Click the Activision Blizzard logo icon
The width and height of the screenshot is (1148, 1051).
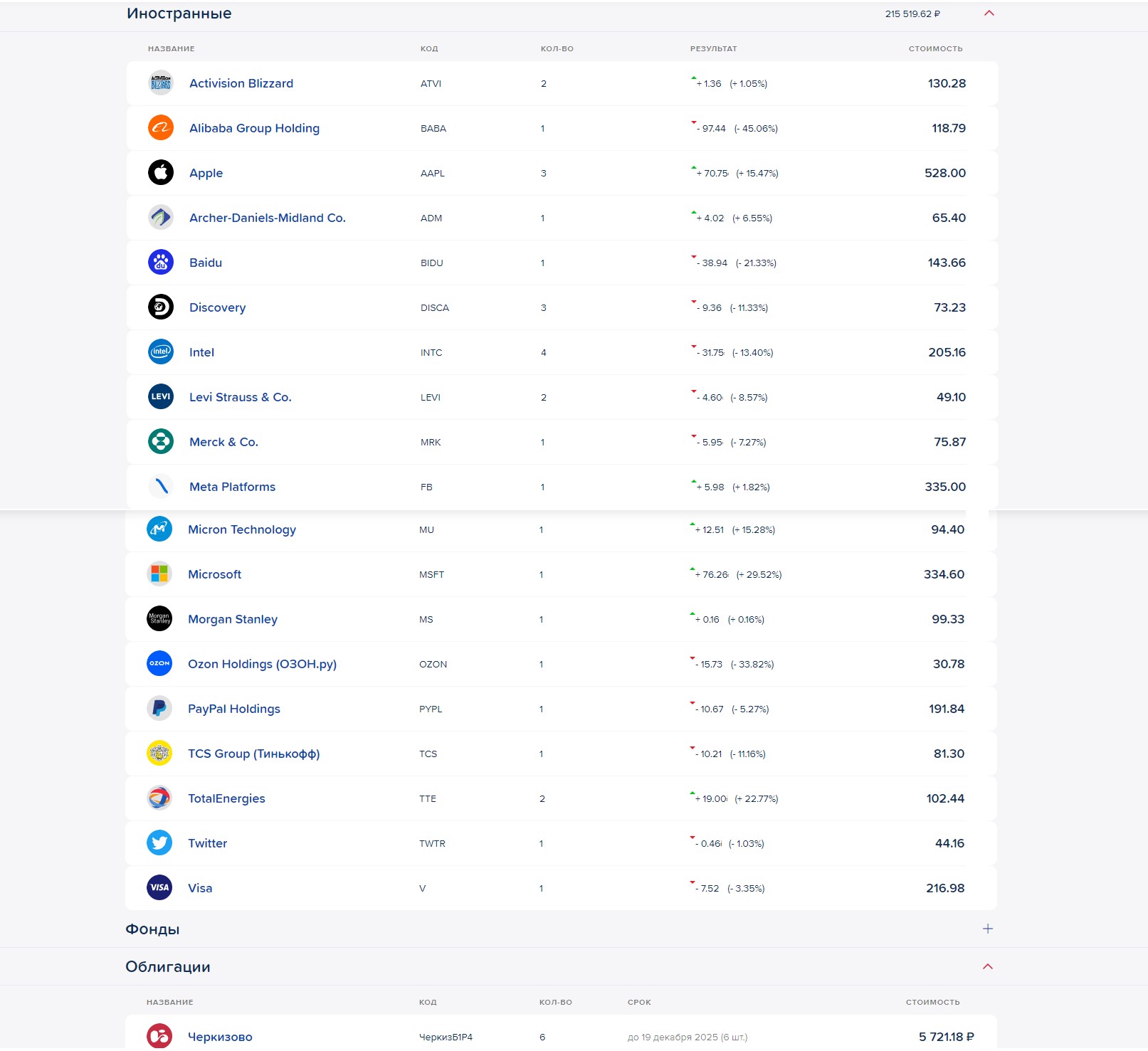click(x=161, y=83)
